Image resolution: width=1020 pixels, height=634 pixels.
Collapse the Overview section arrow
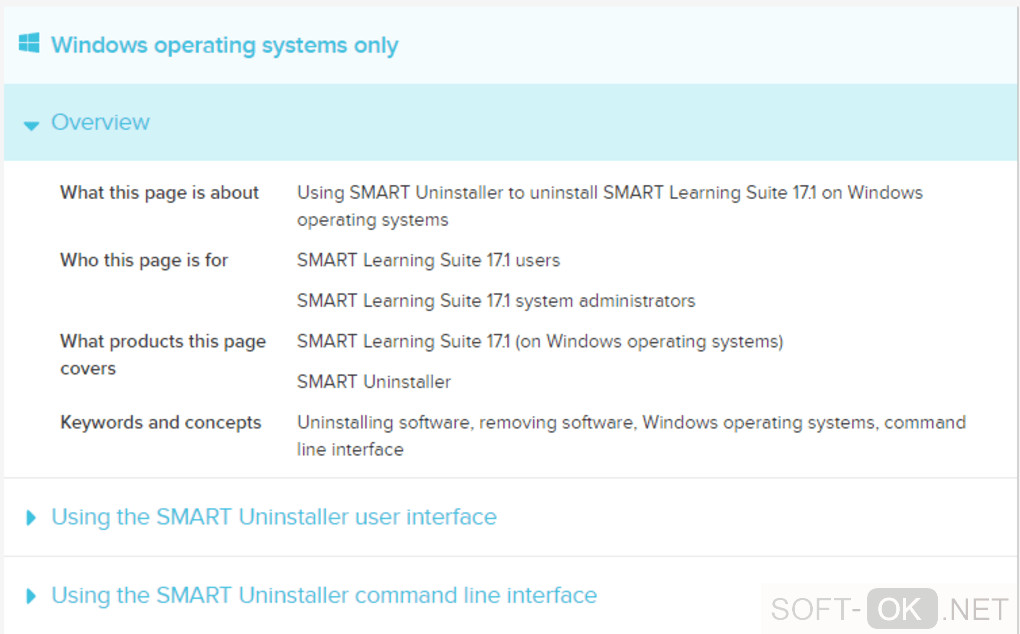pos(31,124)
